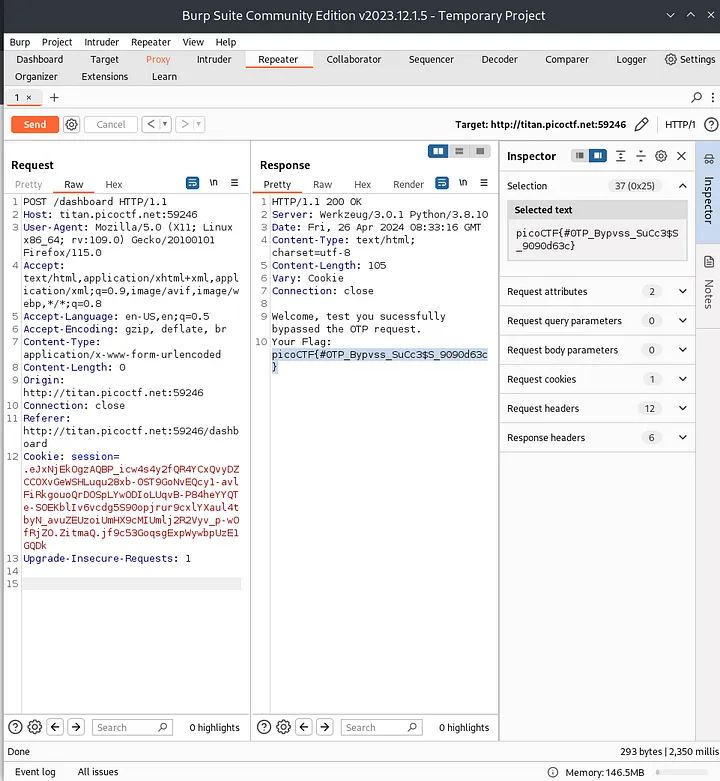
Task: Open the Decoder tool tab
Action: (x=499, y=59)
